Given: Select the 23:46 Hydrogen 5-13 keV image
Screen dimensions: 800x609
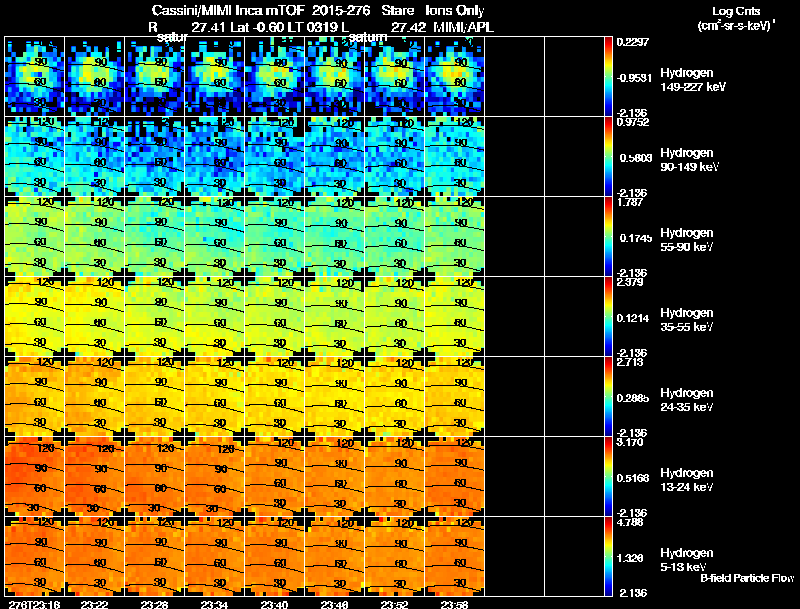Looking at the screenshot, I should [335, 556].
